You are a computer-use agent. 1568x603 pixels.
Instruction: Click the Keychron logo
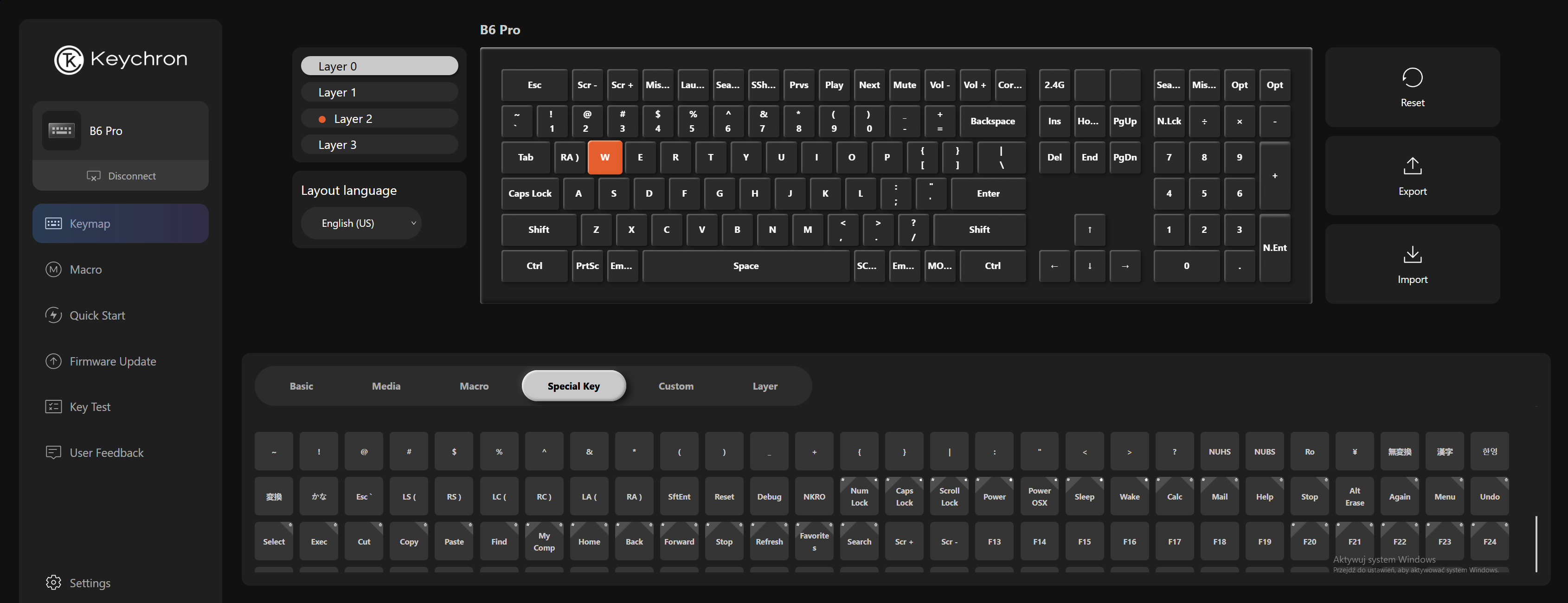click(x=121, y=59)
